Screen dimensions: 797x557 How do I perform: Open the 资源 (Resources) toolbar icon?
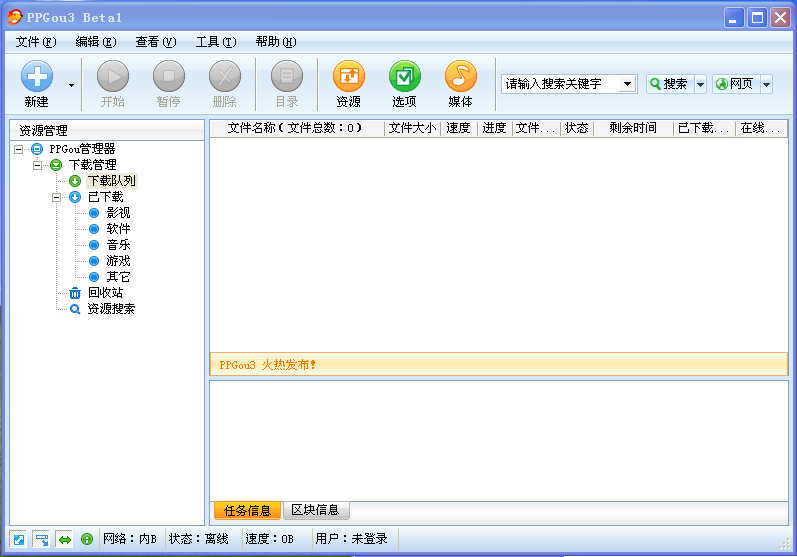(349, 84)
